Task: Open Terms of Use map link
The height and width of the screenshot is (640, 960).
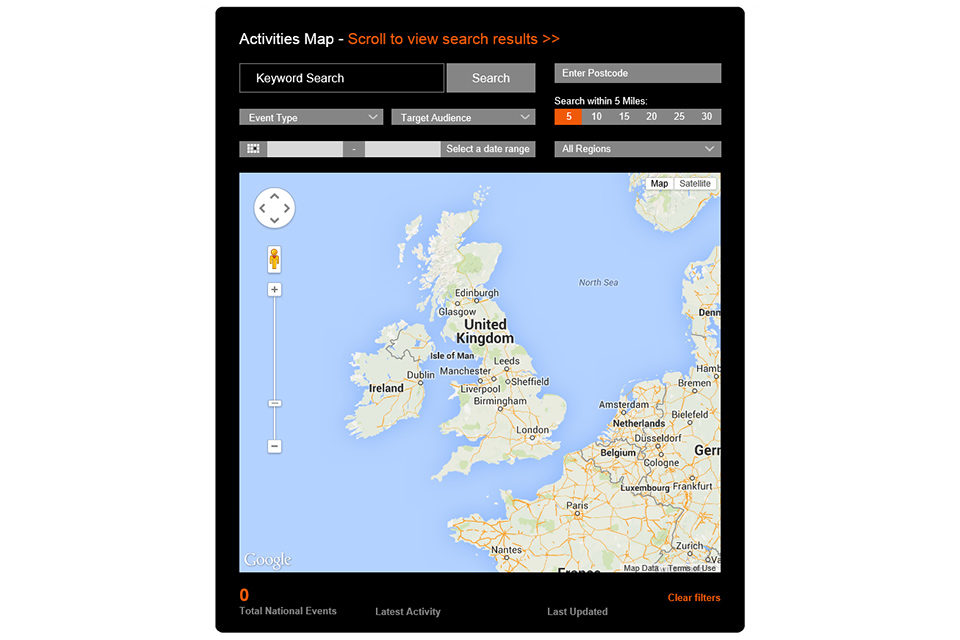Action: (692, 568)
